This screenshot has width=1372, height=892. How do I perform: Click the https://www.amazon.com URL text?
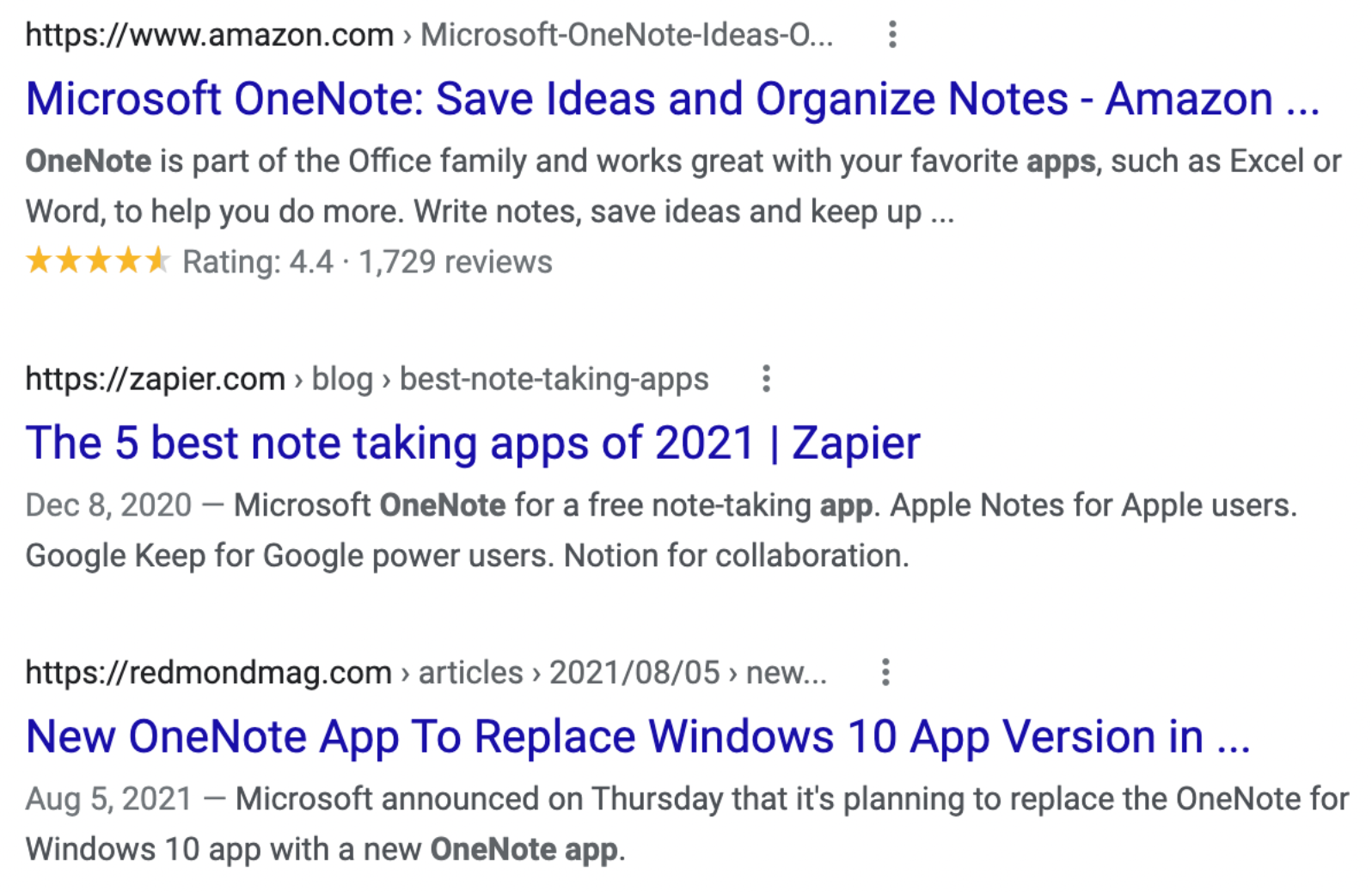click(209, 35)
